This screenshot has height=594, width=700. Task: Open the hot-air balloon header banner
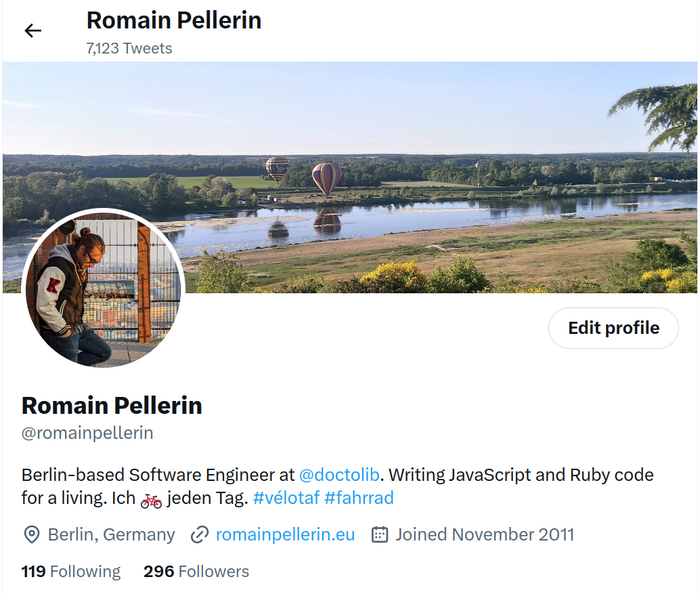(350, 177)
